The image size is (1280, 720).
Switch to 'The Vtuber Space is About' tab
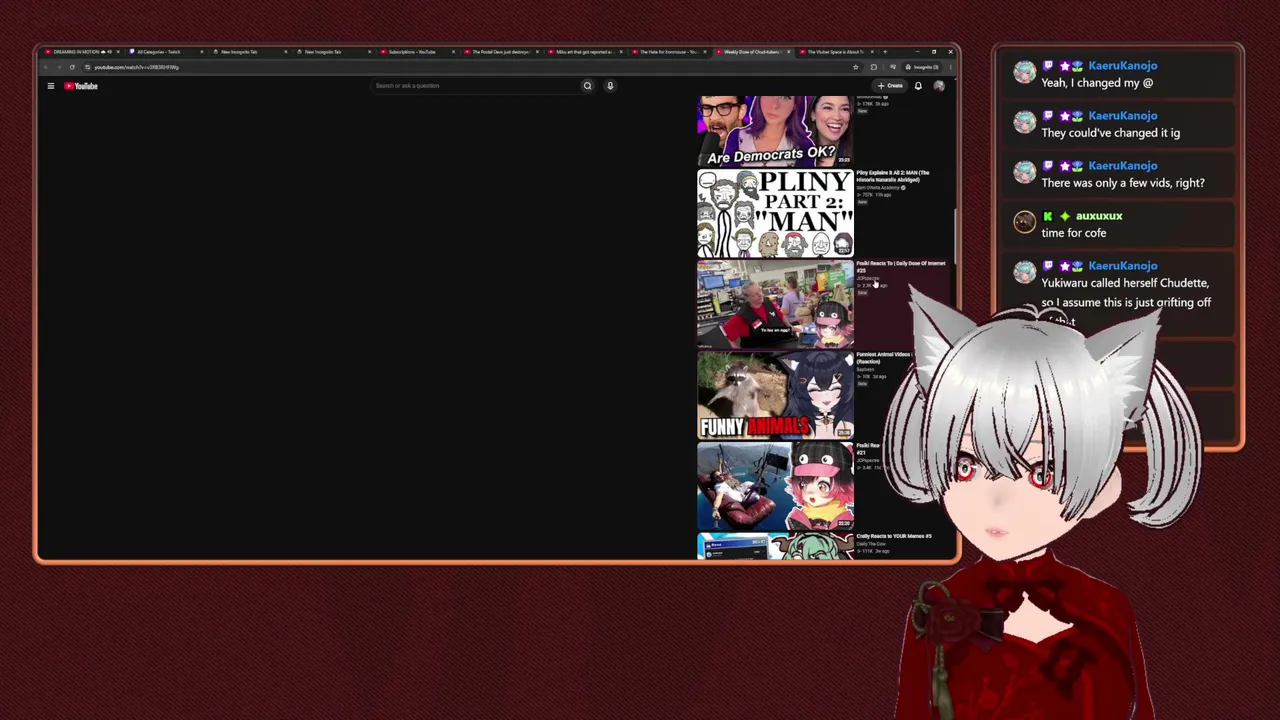tap(836, 52)
